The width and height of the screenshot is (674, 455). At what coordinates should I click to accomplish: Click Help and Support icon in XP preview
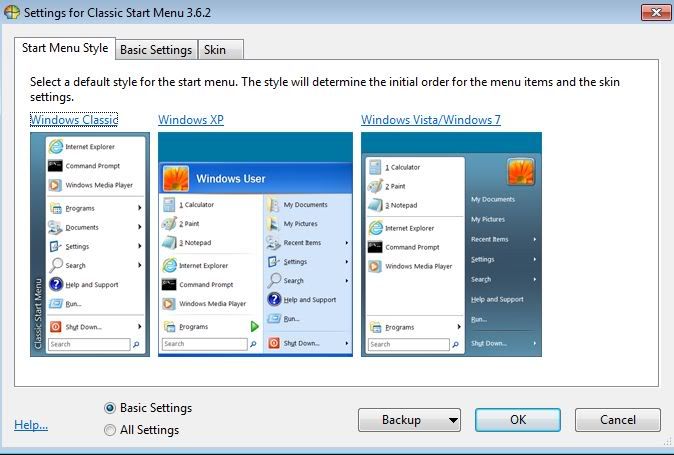pos(274,299)
